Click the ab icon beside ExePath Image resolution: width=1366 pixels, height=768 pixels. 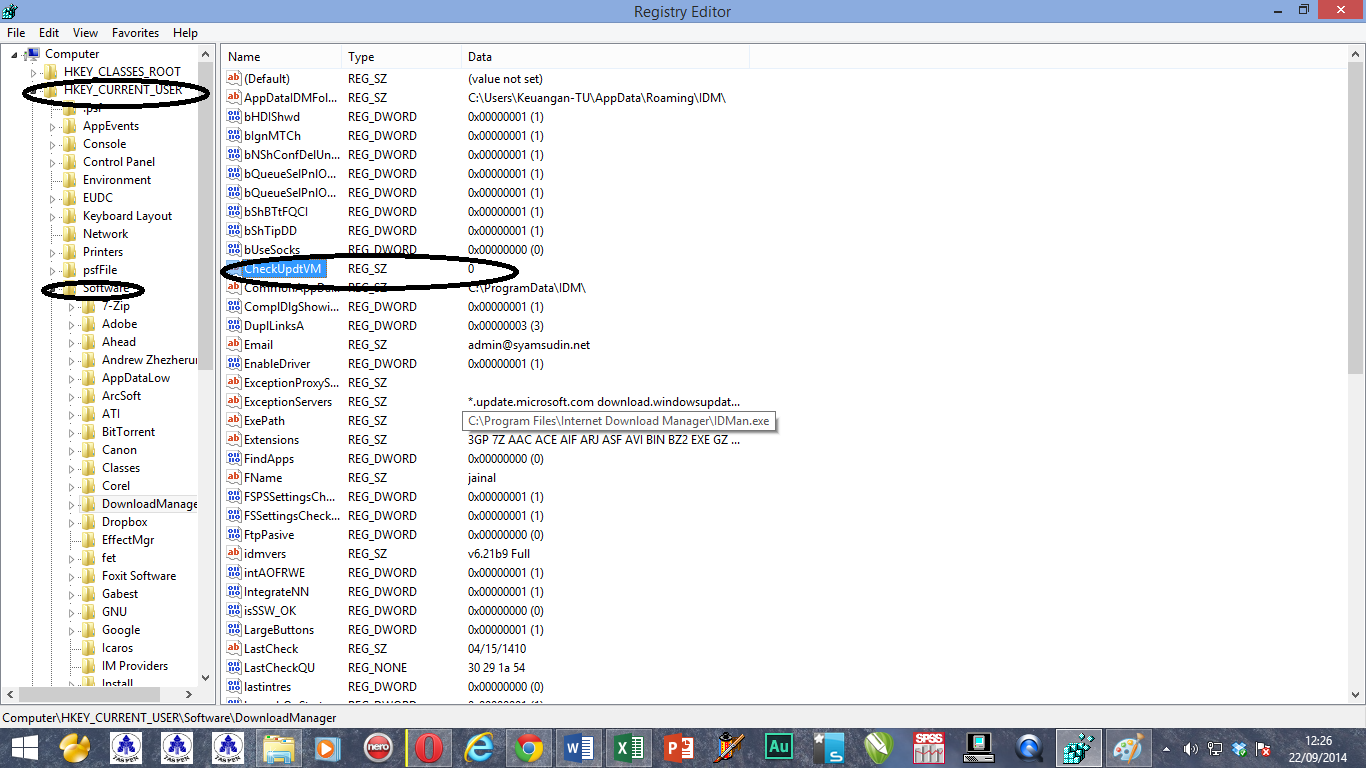coord(232,420)
